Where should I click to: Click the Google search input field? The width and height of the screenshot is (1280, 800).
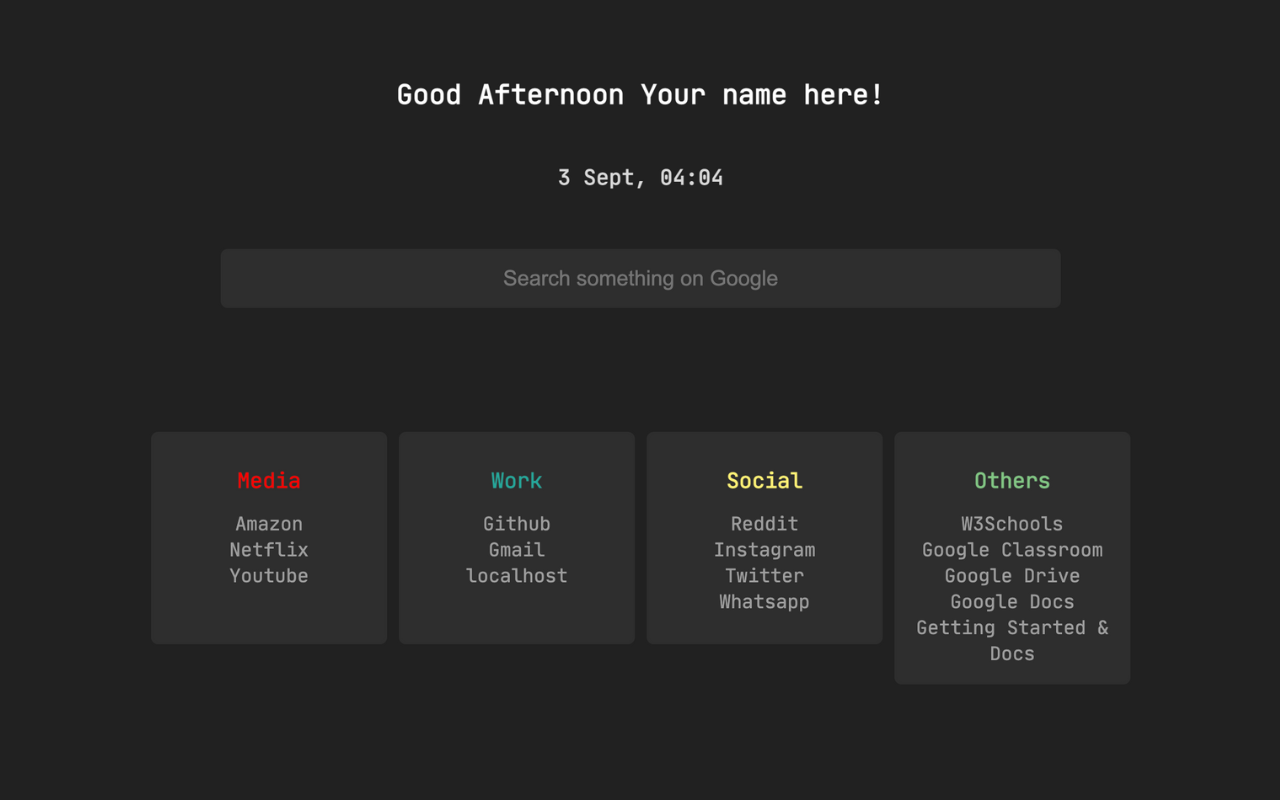(x=640, y=278)
